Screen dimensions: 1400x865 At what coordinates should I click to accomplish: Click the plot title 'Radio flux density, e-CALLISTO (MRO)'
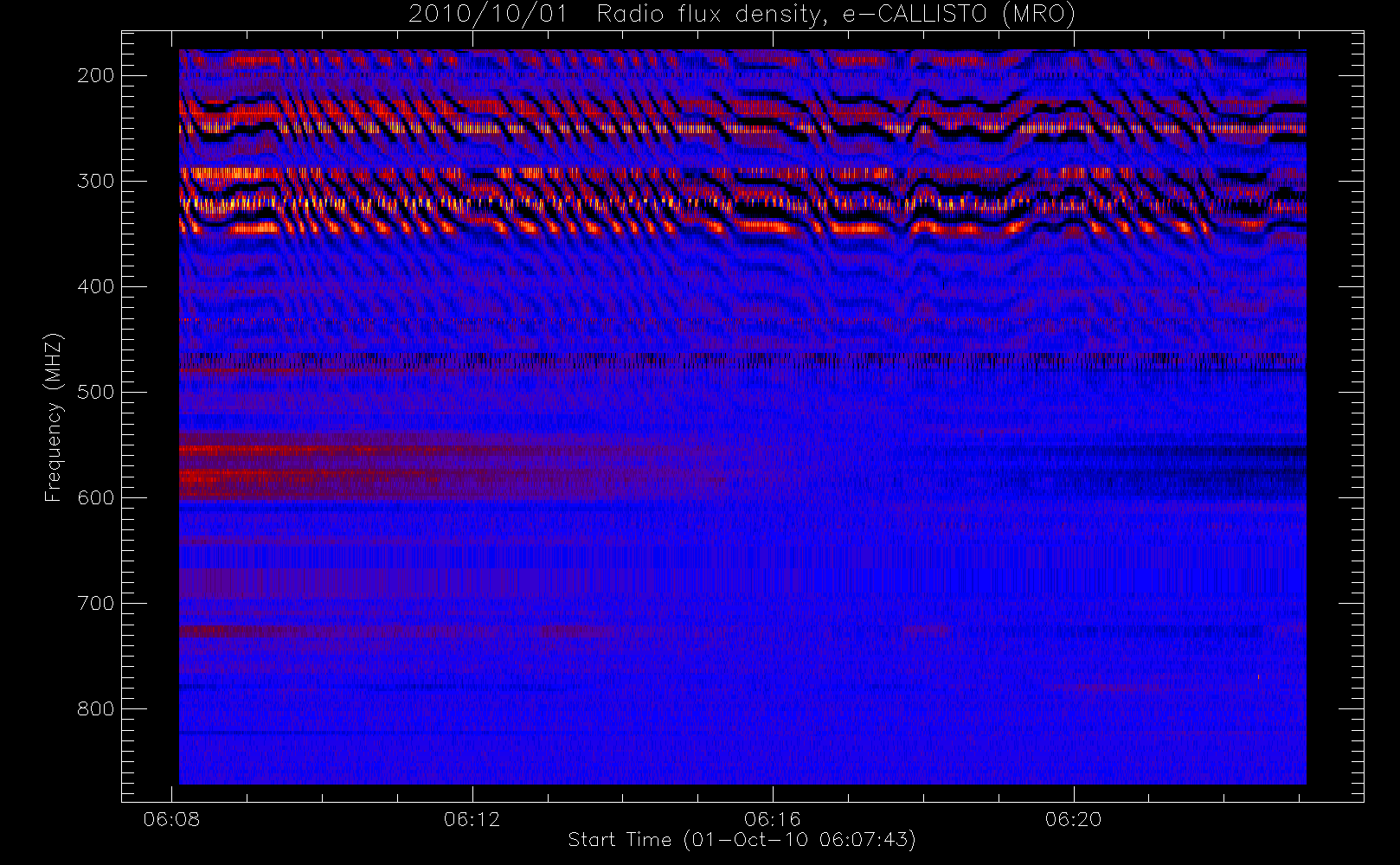pyautogui.click(x=836, y=15)
